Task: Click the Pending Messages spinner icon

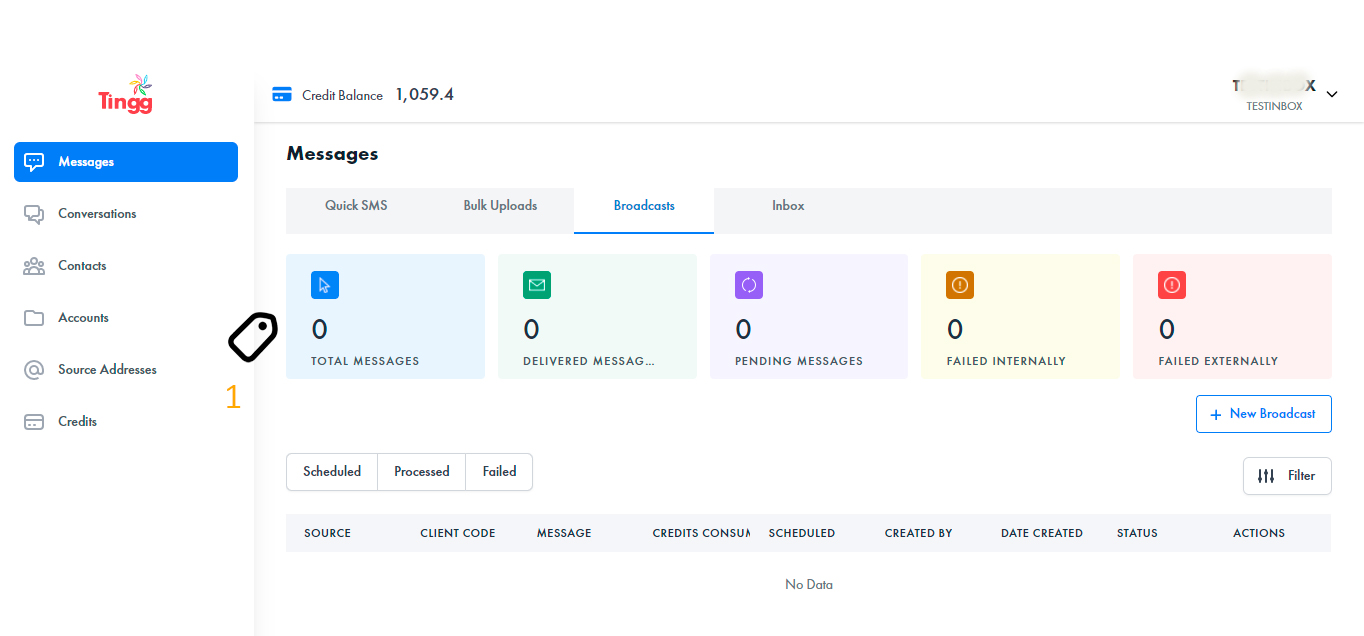Action: pos(749,285)
